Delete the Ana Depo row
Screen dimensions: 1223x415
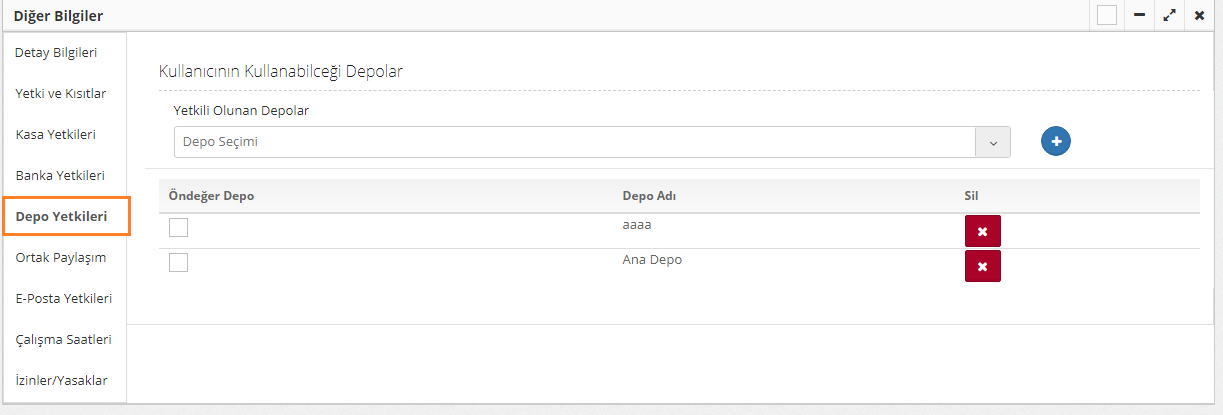(982, 266)
